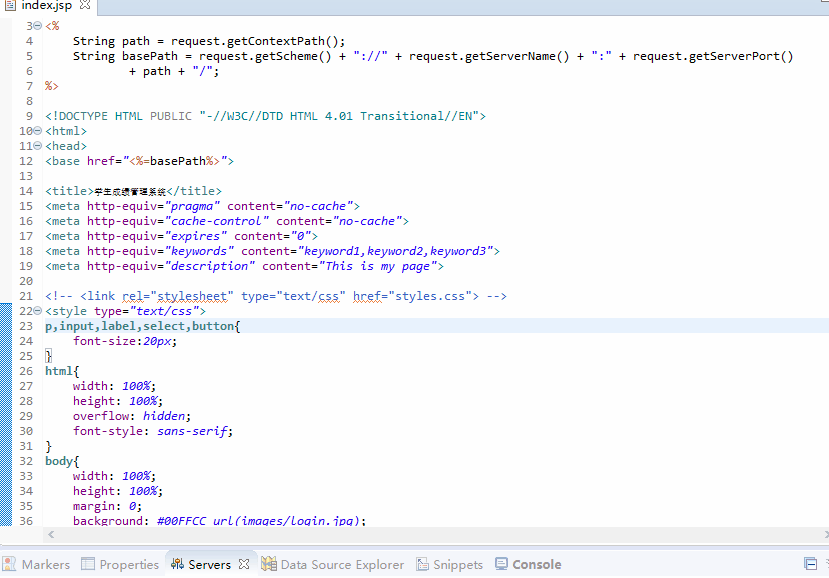This screenshot has height=578, width=829.
Task: Click the closing '%>' on line 7
Action: tap(52, 86)
